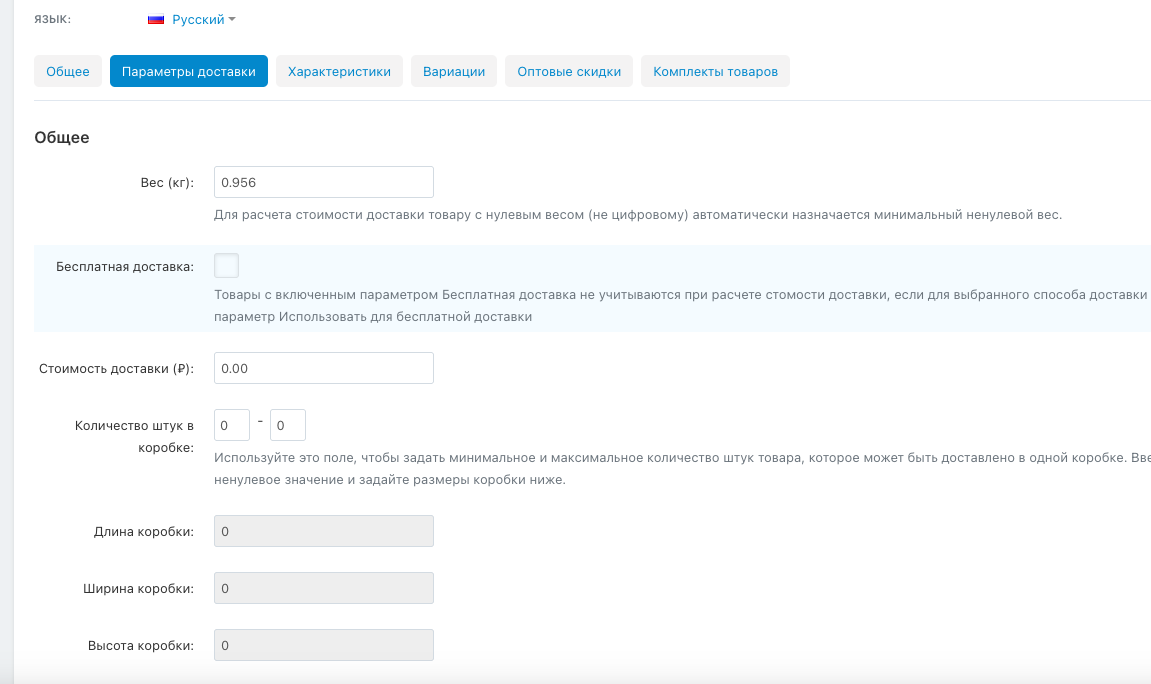Click the Вес (кг) label
The image size is (1151, 684).
pos(167,182)
